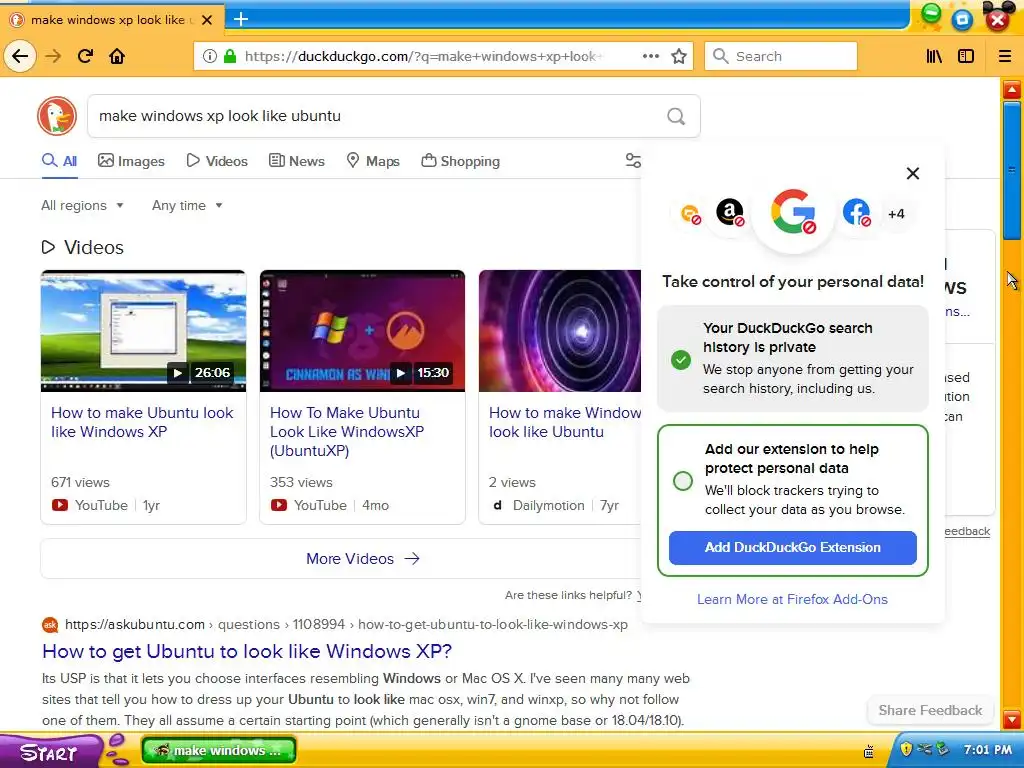Click the blocked Google tracker icon
The width and height of the screenshot is (1024, 768).
pos(793,212)
